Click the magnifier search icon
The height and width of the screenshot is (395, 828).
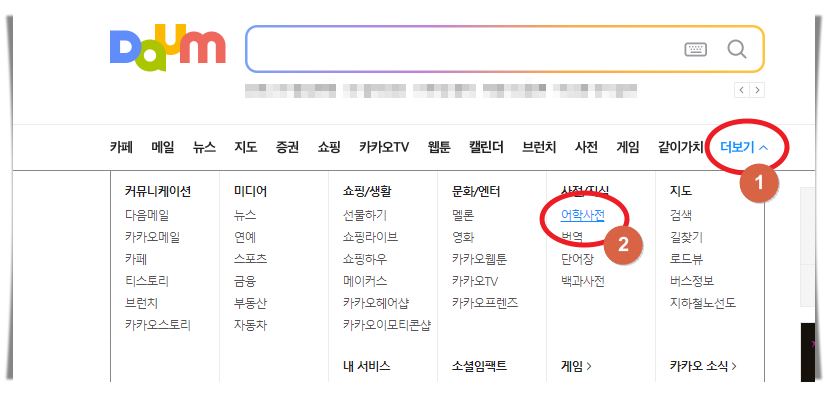pyautogui.click(x=737, y=49)
